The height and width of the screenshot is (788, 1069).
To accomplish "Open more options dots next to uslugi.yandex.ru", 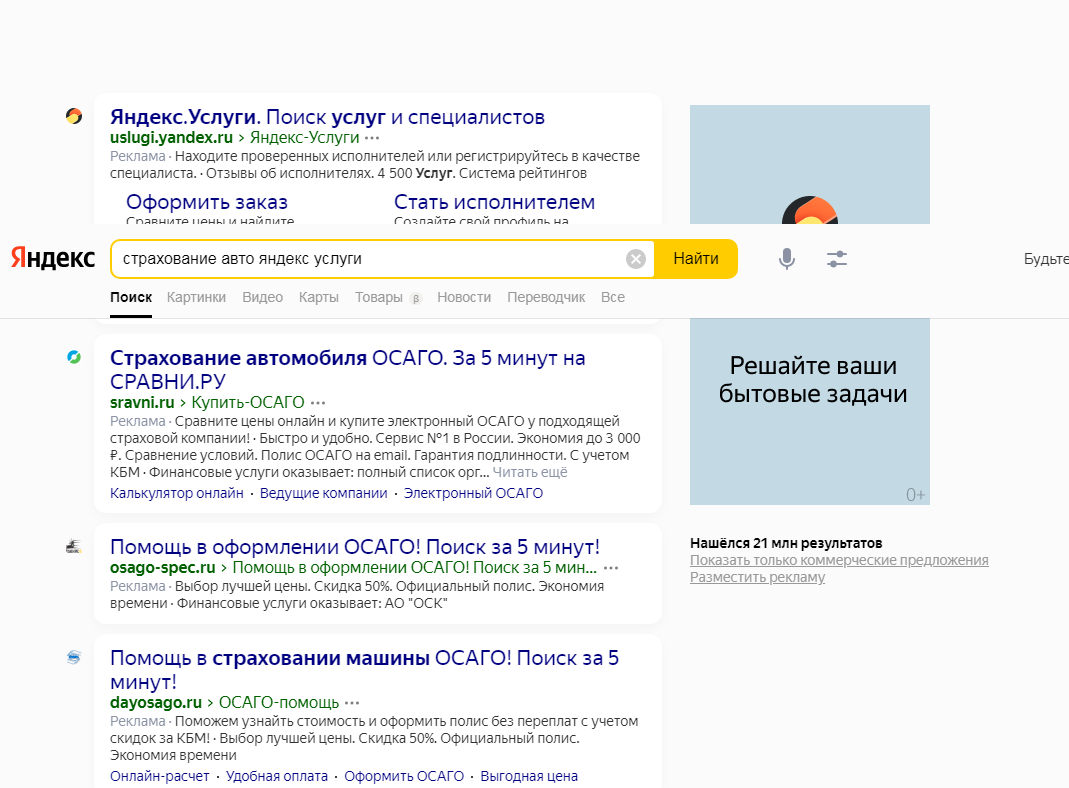I will point(372,138).
